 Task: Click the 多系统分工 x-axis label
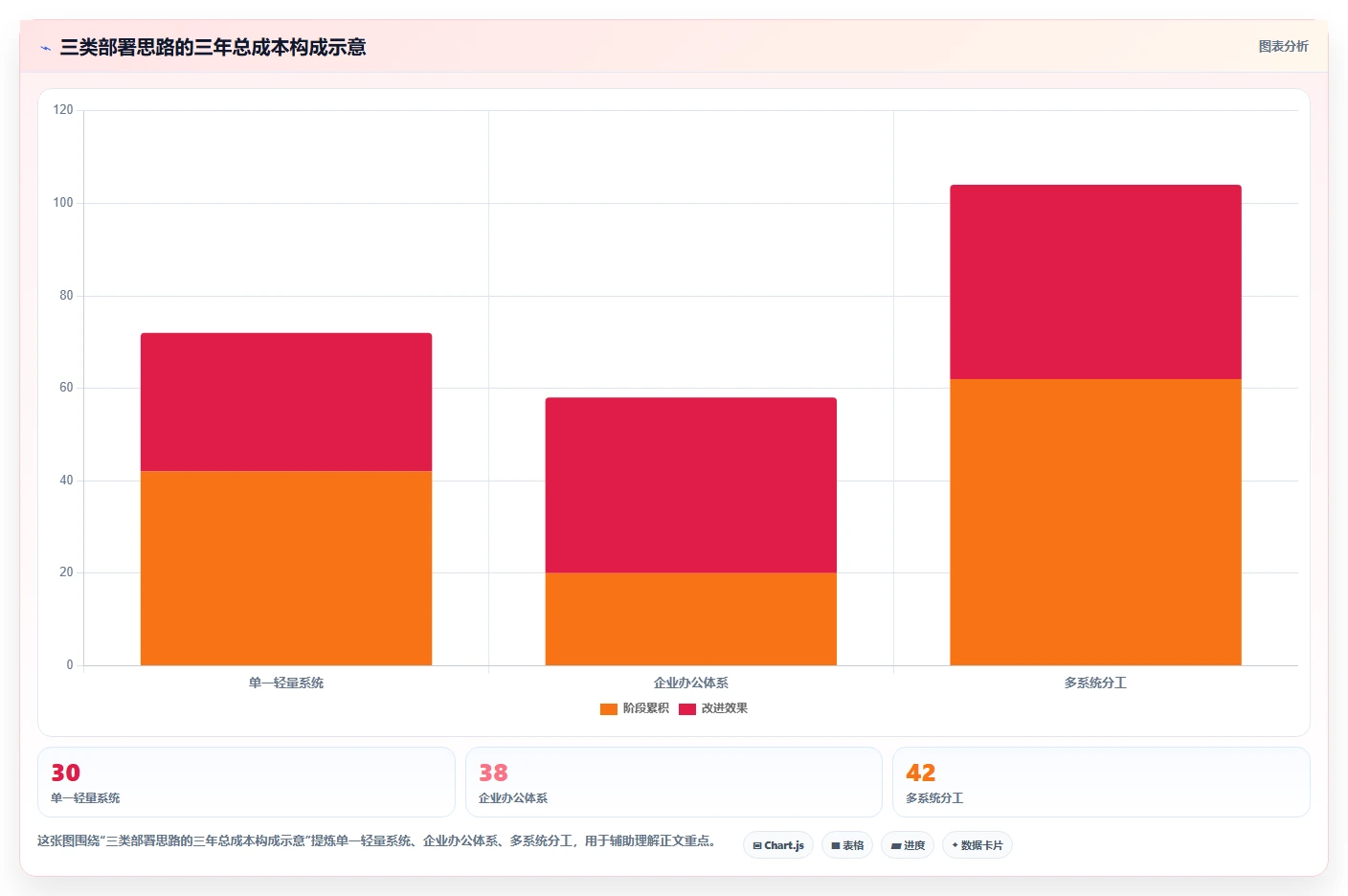click(1095, 683)
